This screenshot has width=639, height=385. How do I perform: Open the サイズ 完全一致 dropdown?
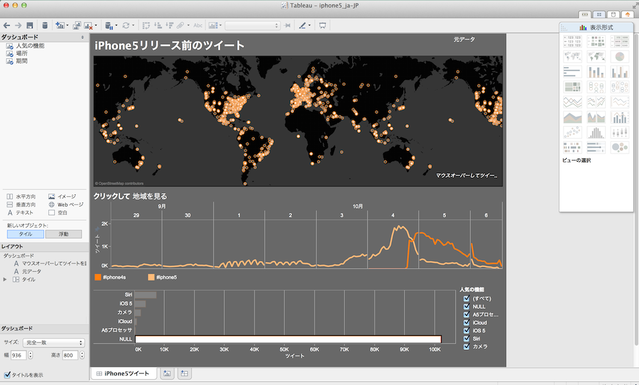[54, 343]
